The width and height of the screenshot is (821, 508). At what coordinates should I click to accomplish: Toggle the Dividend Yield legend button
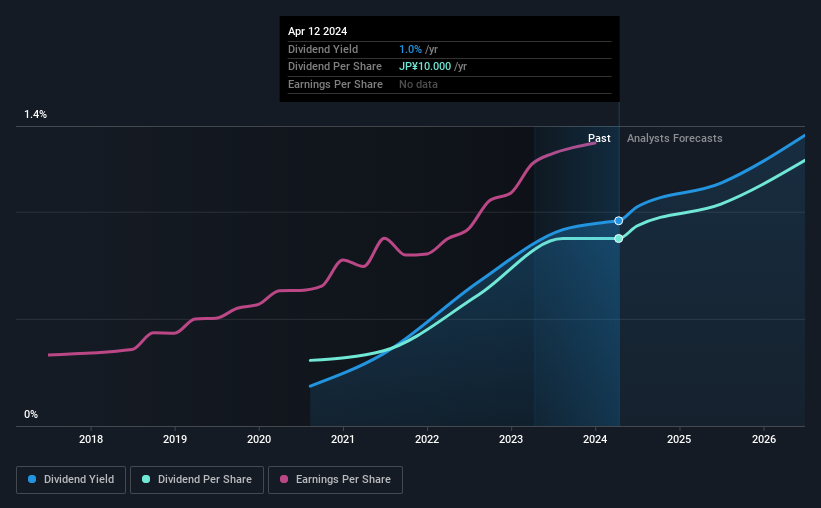point(71,479)
